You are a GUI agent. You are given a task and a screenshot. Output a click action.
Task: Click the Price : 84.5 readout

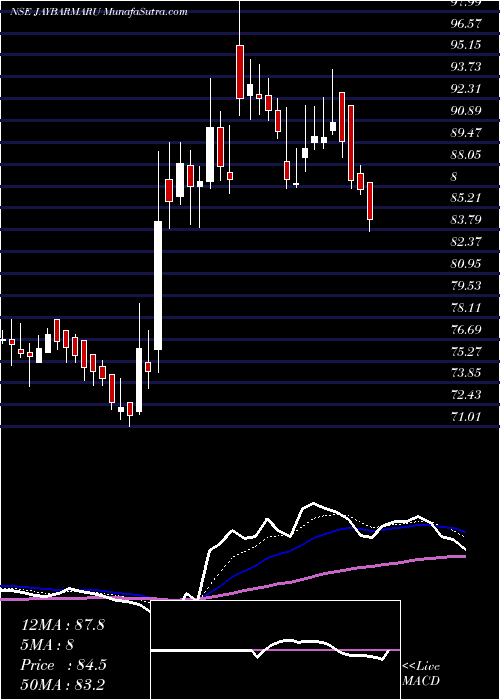(x=63, y=665)
